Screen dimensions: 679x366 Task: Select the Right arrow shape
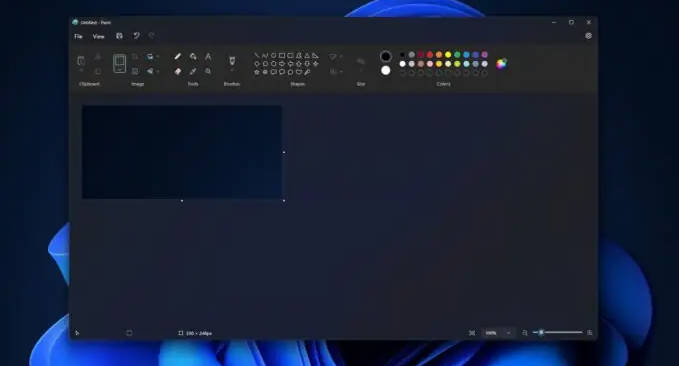click(x=282, y=64)
